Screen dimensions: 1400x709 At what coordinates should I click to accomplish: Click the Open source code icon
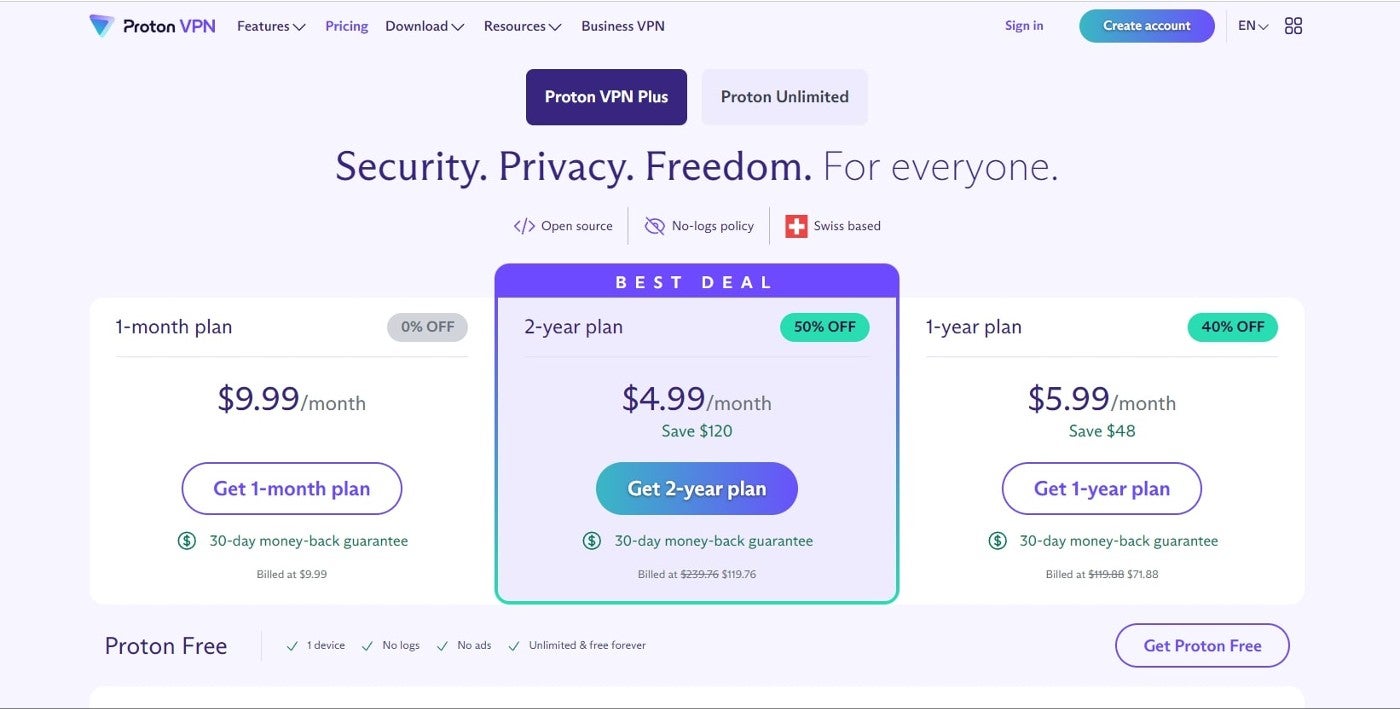click(524, 226)
